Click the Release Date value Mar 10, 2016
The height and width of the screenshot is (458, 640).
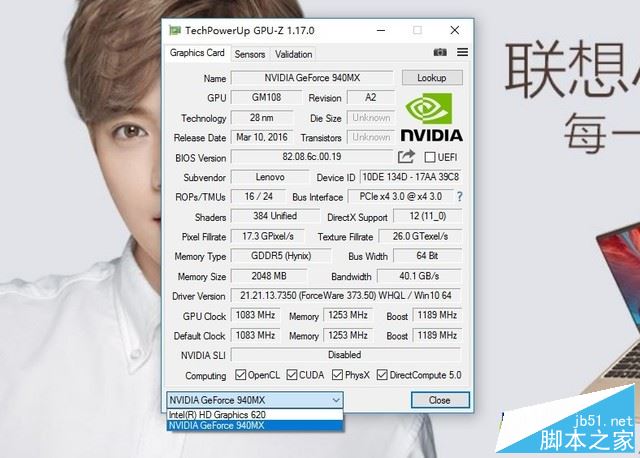point(262,137)
